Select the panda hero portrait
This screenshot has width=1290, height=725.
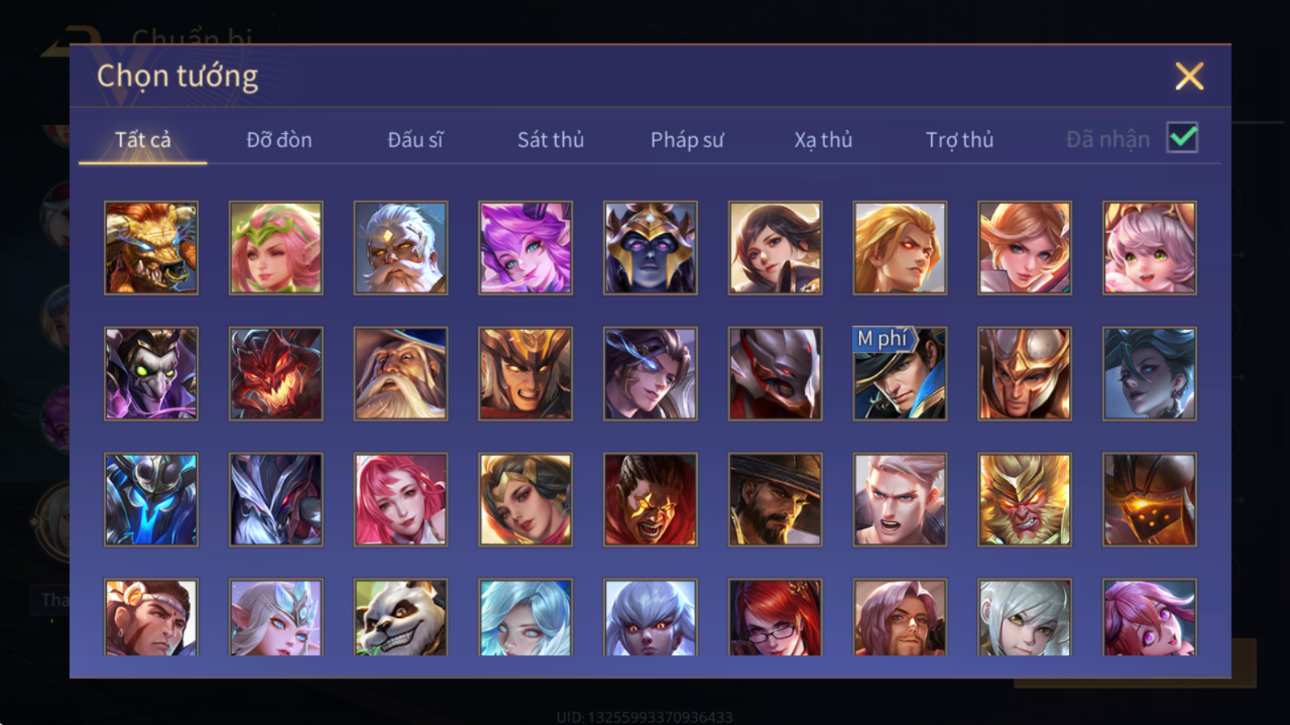400,617
